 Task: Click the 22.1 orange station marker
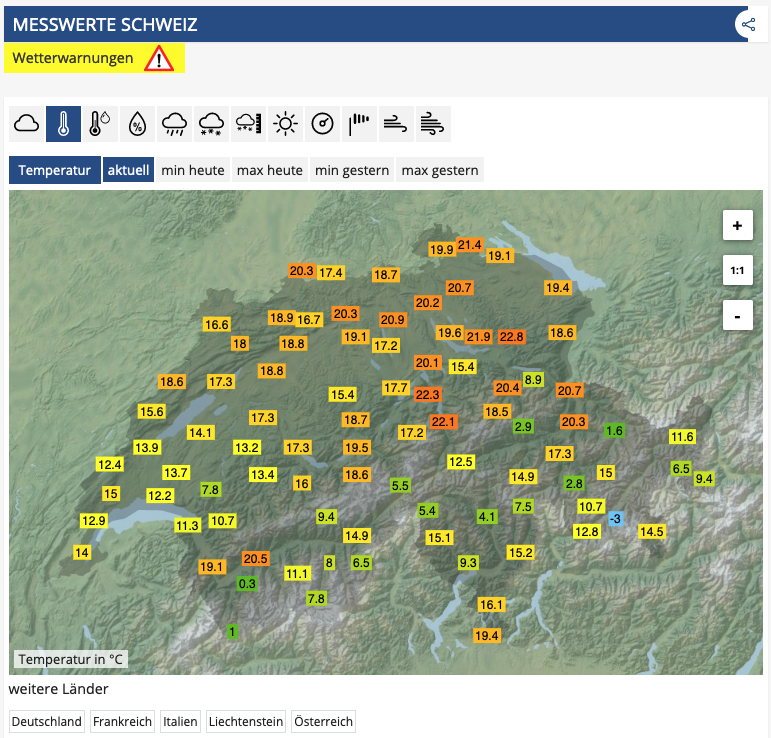click(444, 422)
